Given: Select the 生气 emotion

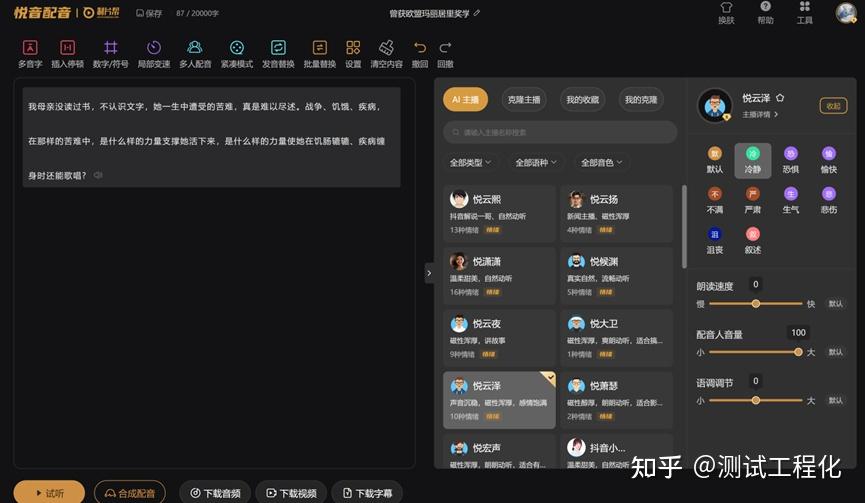Looking at the screenshot, I should point(791,201).
